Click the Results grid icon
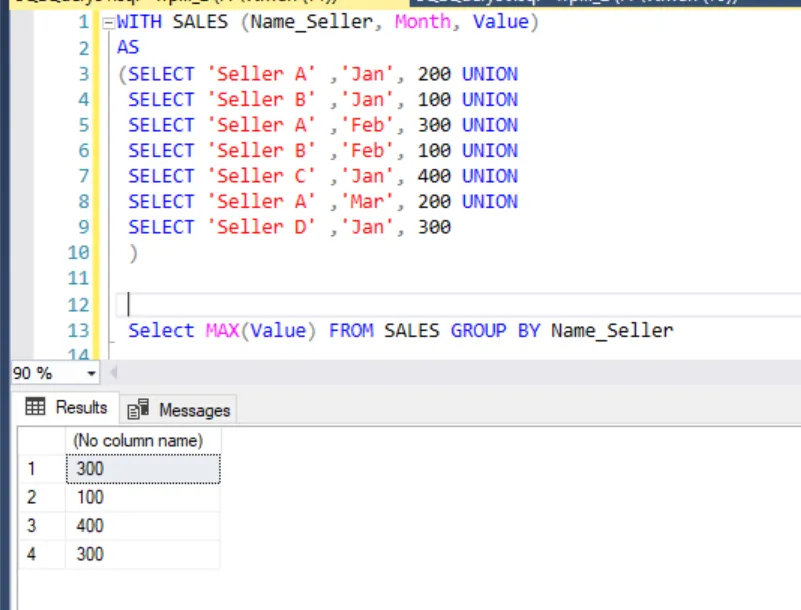Screen dimensions: 801x610 point(35,407)
